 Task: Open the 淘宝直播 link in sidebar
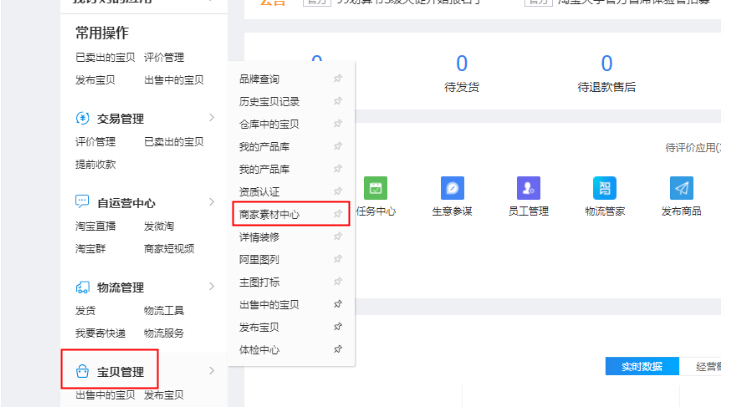pos(96,226)
